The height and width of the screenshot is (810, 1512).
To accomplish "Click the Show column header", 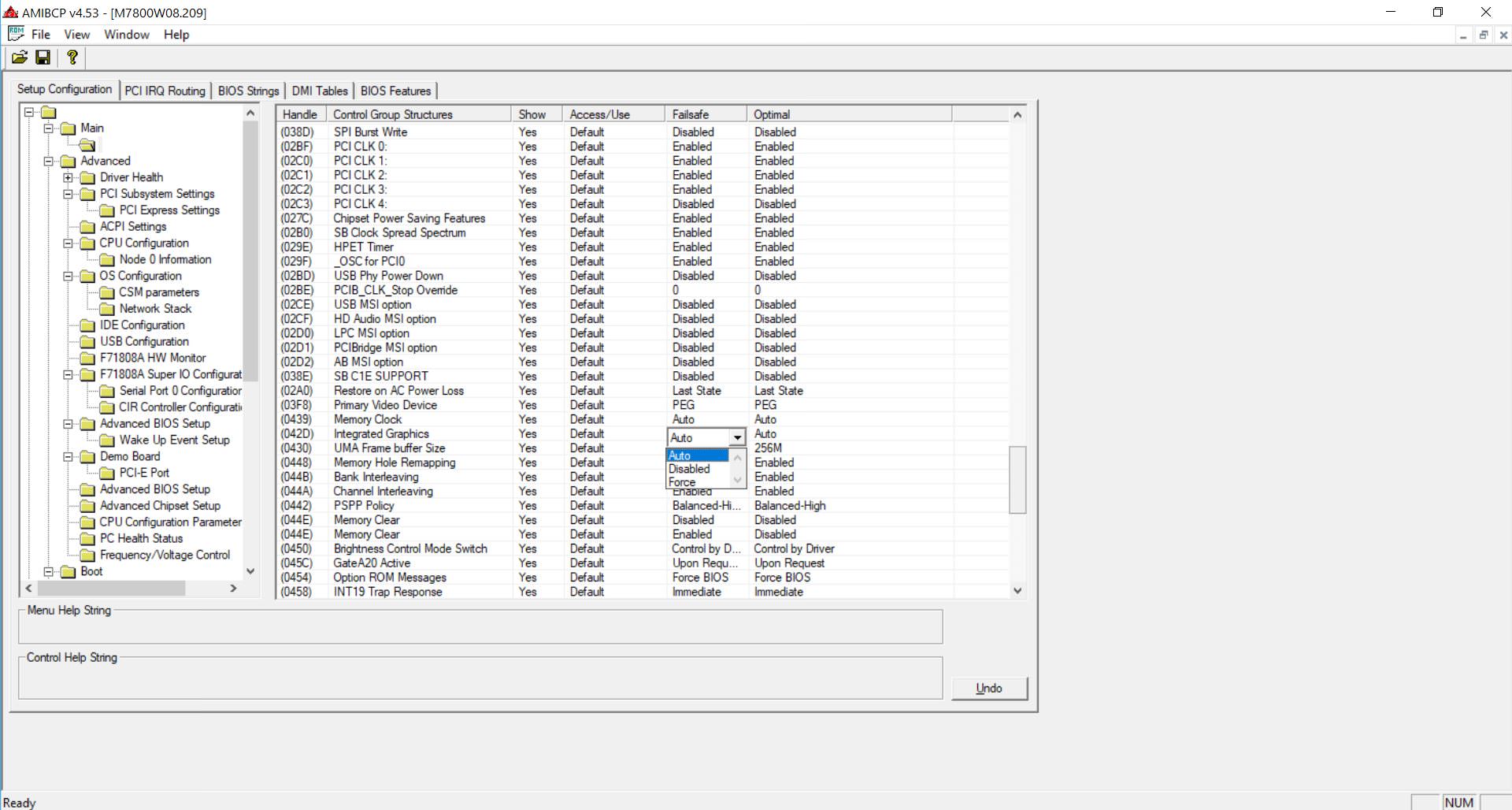I will [537, 115].
